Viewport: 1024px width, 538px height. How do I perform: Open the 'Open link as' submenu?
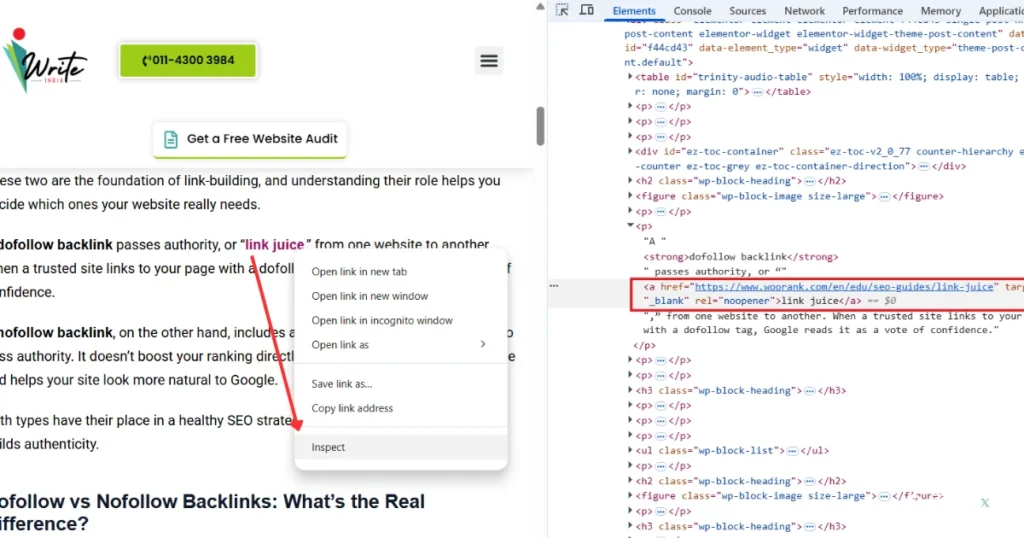400,345
